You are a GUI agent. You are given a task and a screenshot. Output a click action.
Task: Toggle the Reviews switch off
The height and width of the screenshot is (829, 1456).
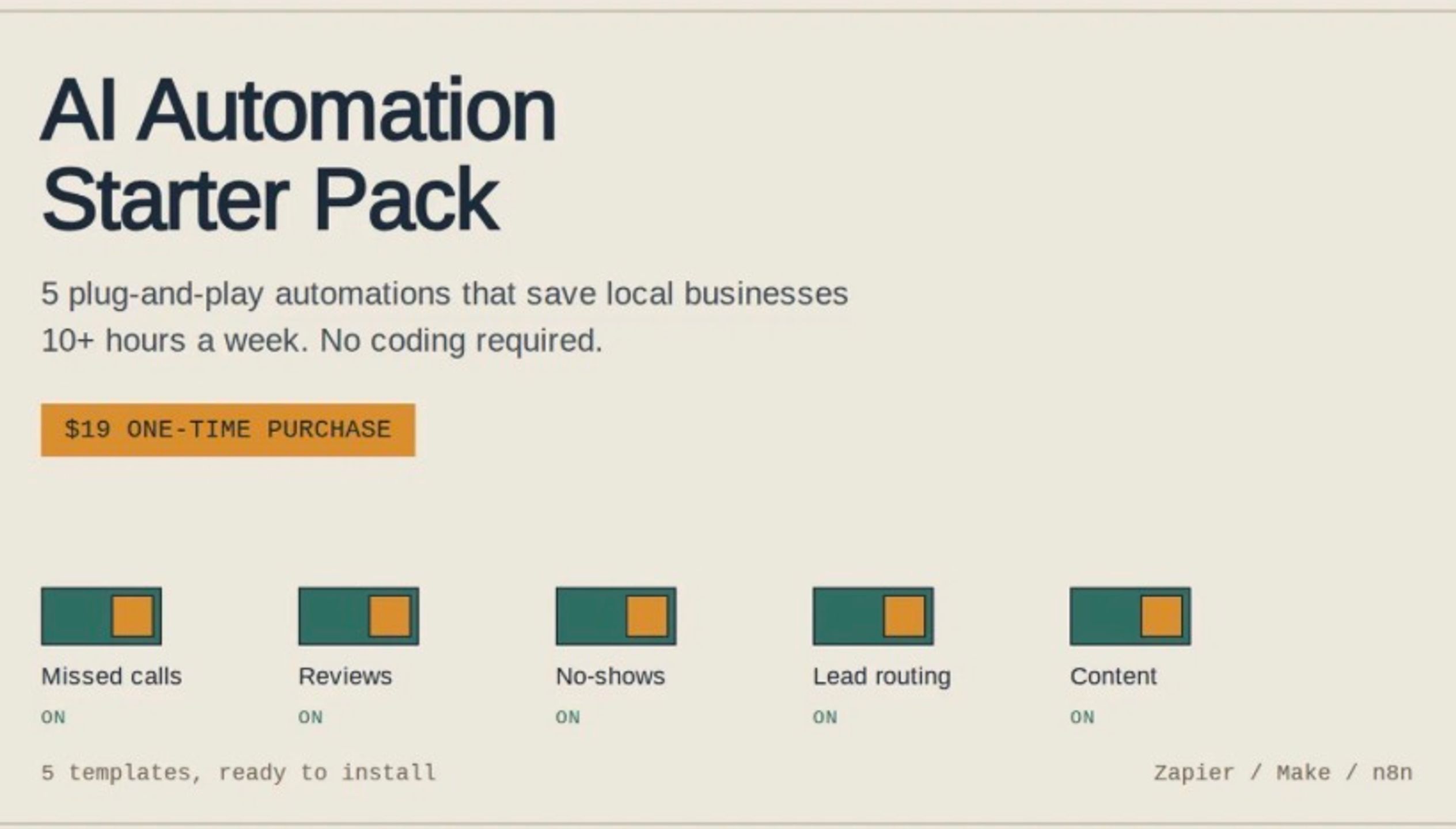click(359, 616)
